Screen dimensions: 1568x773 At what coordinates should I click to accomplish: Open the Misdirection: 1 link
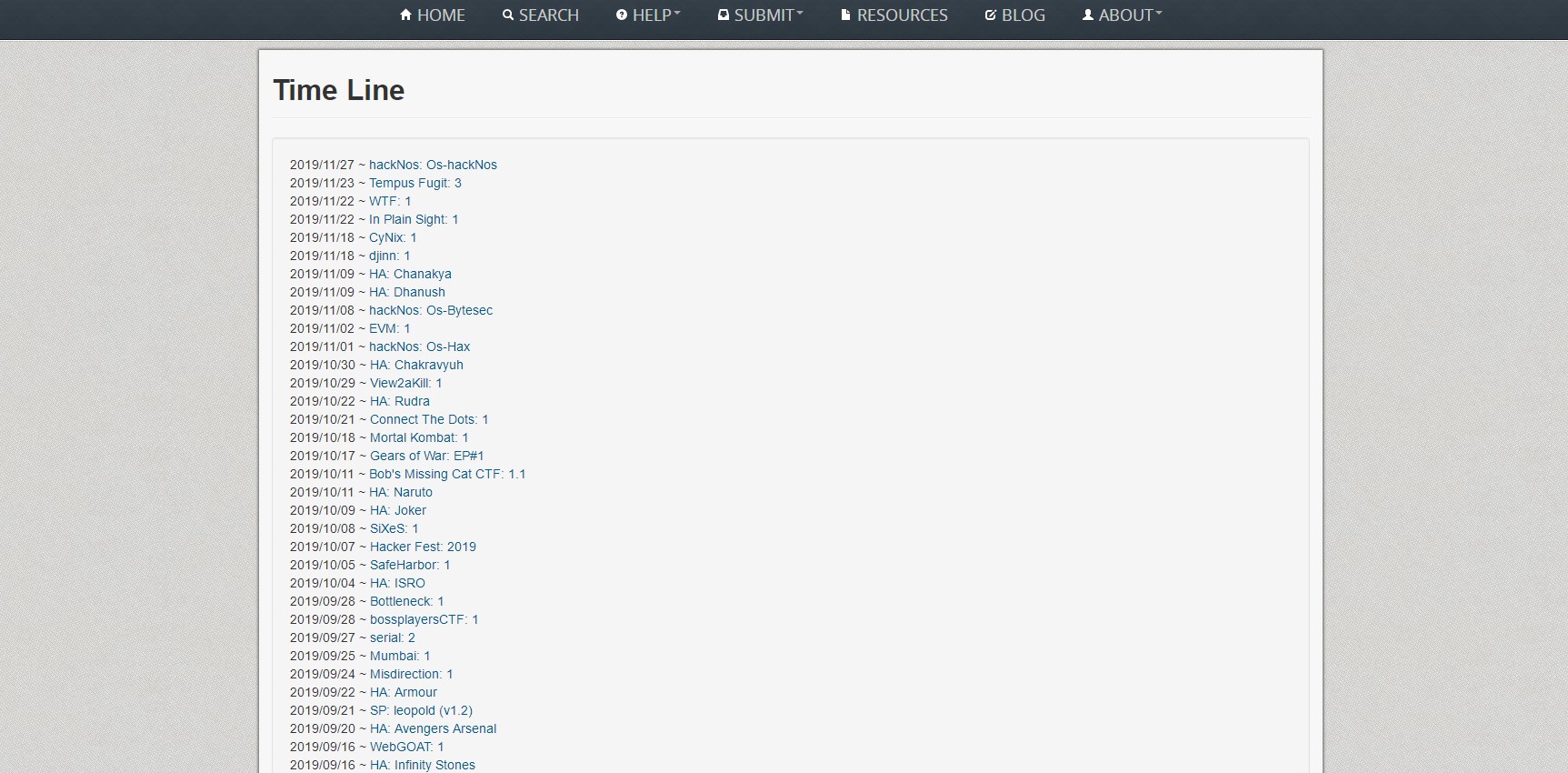coord(411,674)
